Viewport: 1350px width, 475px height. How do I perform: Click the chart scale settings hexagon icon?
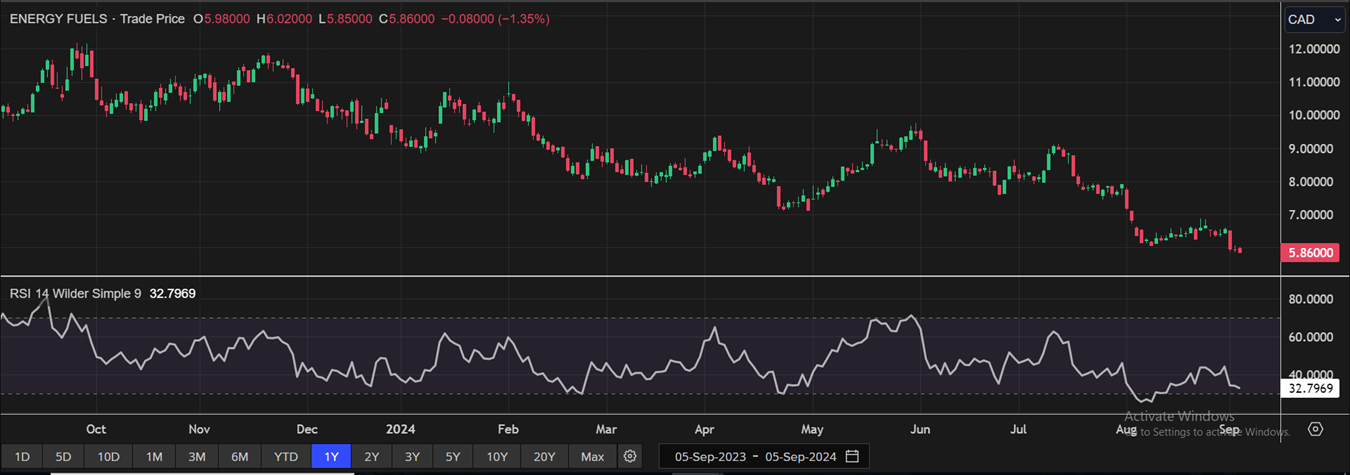click(1316, 429)
